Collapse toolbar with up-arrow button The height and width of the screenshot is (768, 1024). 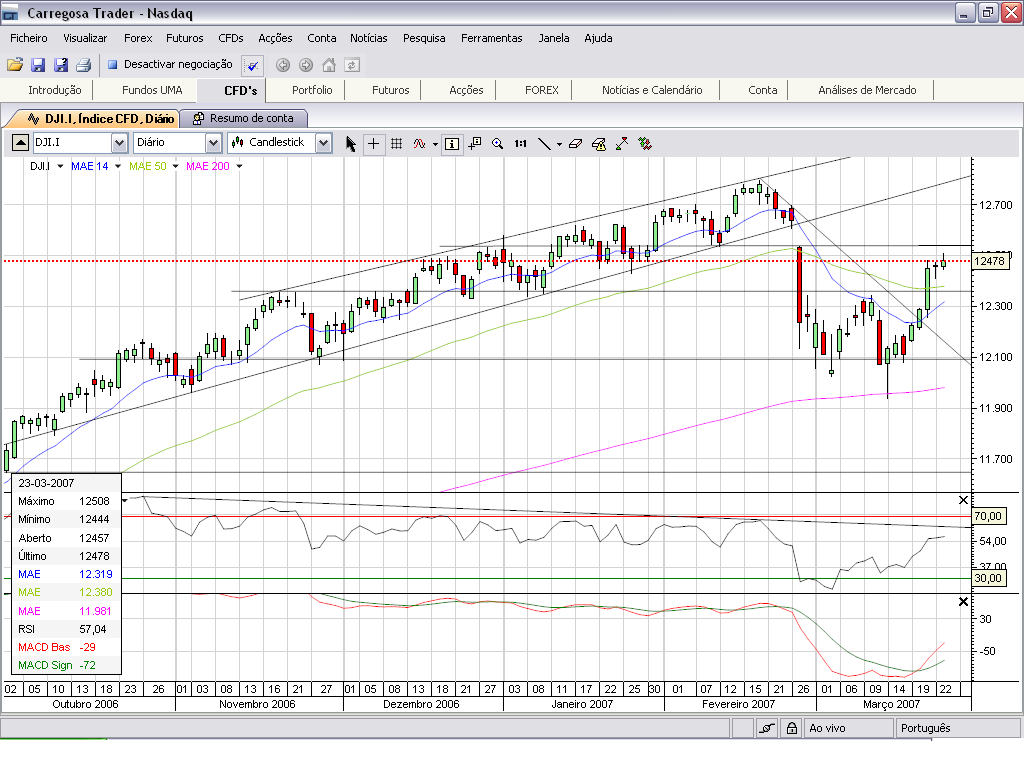click(20, 142)
